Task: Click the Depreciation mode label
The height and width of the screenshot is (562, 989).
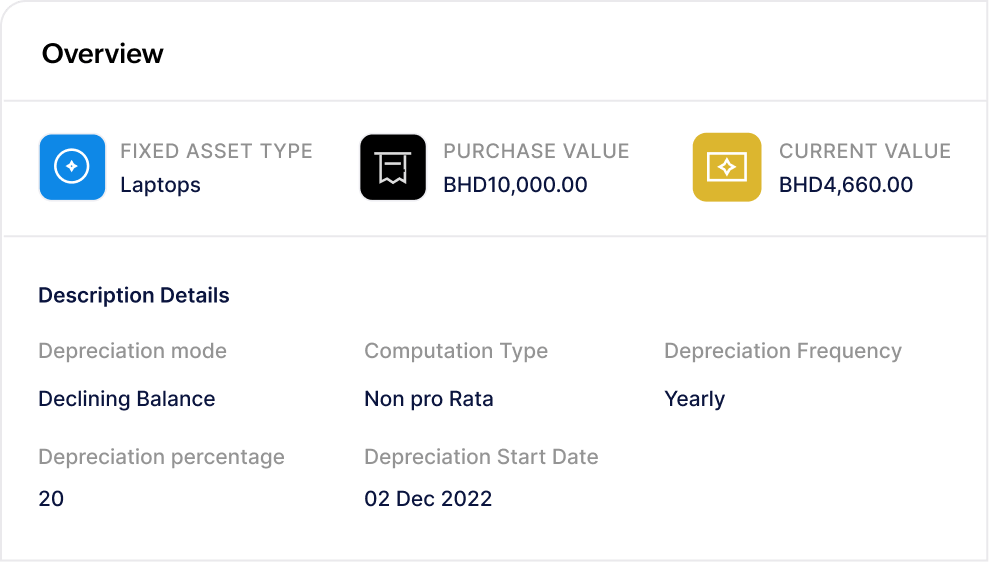Action: [132, 351]
